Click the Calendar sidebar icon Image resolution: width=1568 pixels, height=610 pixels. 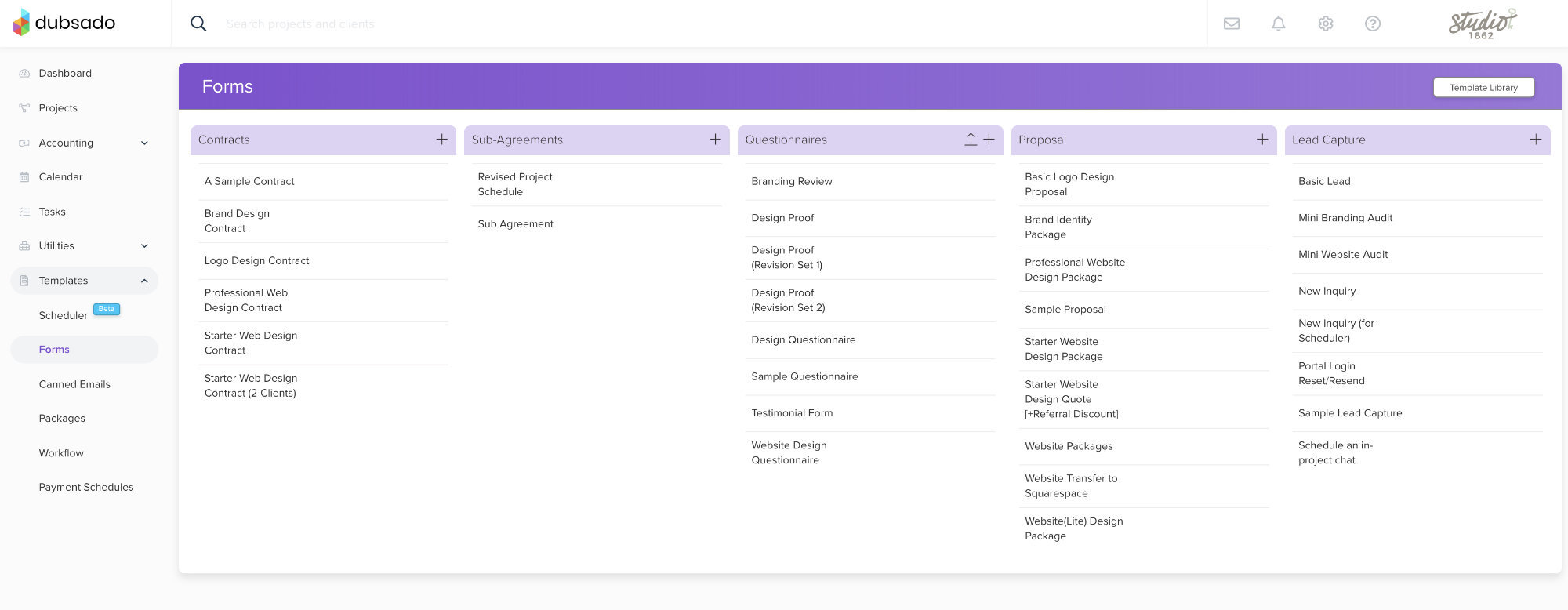24,177
